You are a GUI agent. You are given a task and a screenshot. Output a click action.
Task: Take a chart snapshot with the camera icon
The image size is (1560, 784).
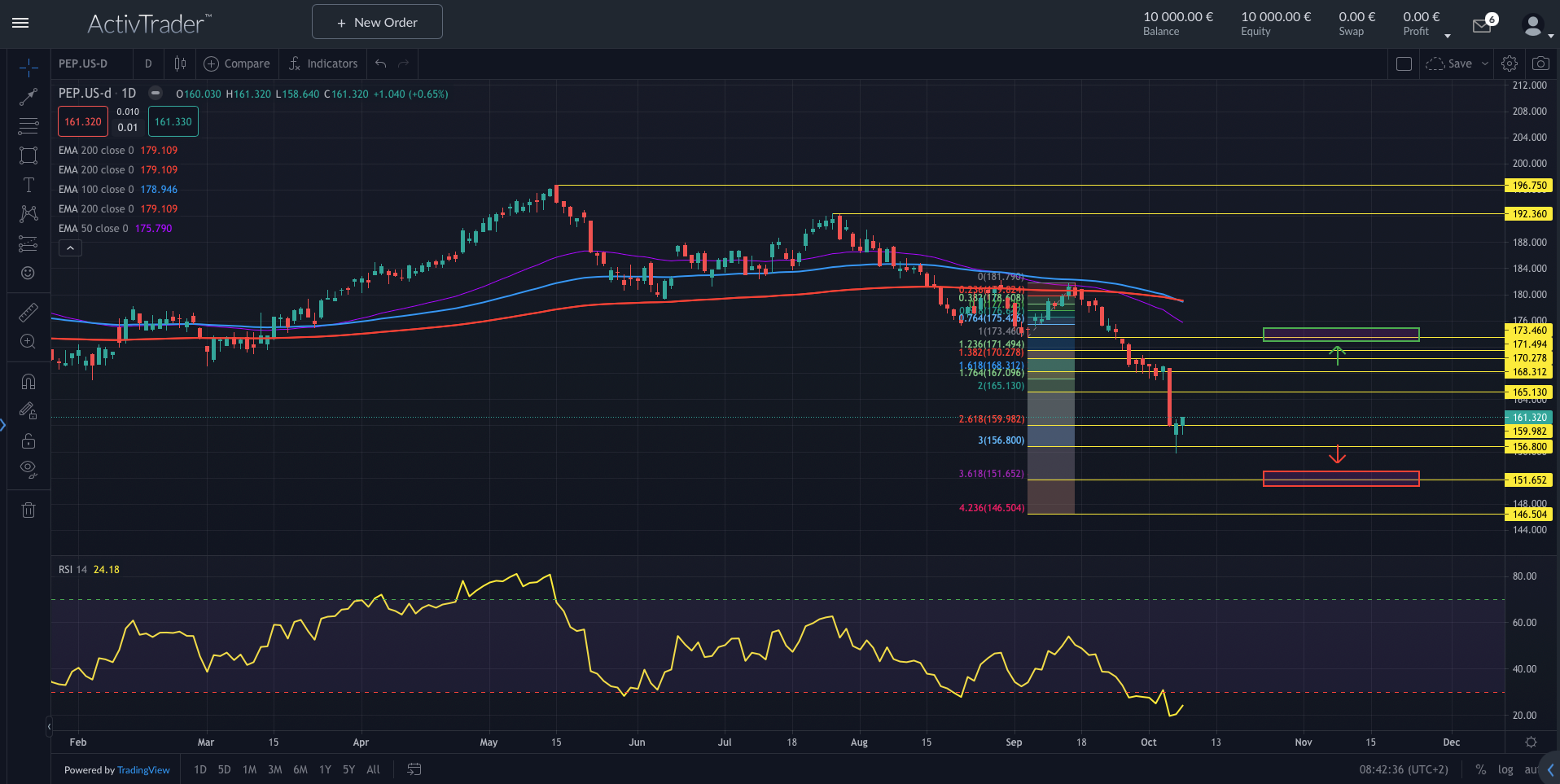coord(1540,64)
